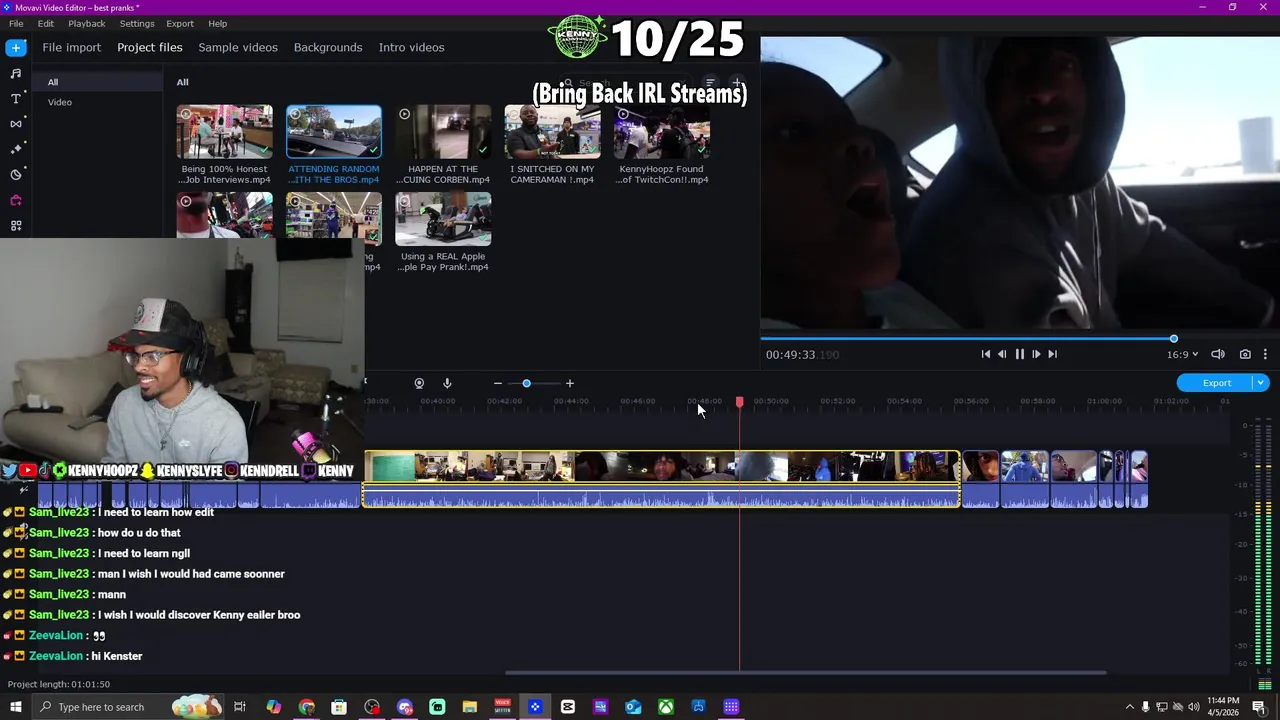Select KennyHoopz Found of TwitchCon.mp4 thumbnail

coord(661,132)
